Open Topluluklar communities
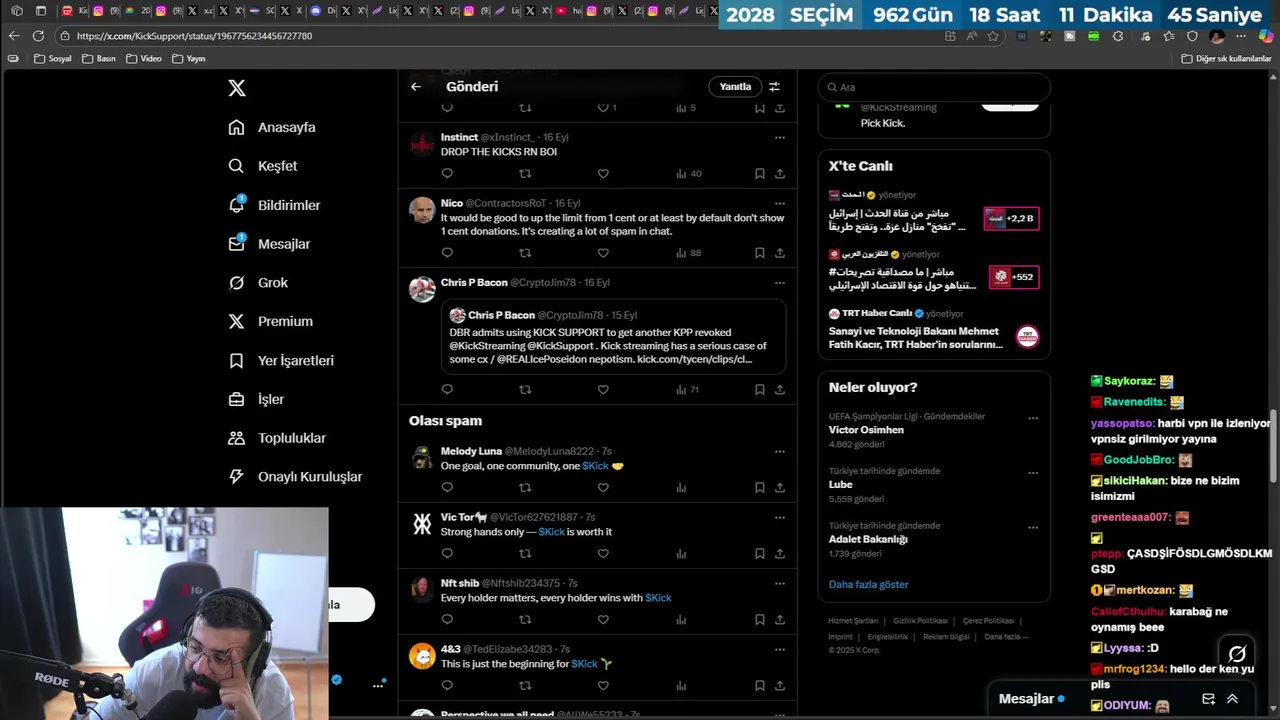Screen dimensions: 1280x720 pyautogui.click(x=277, y=438)
